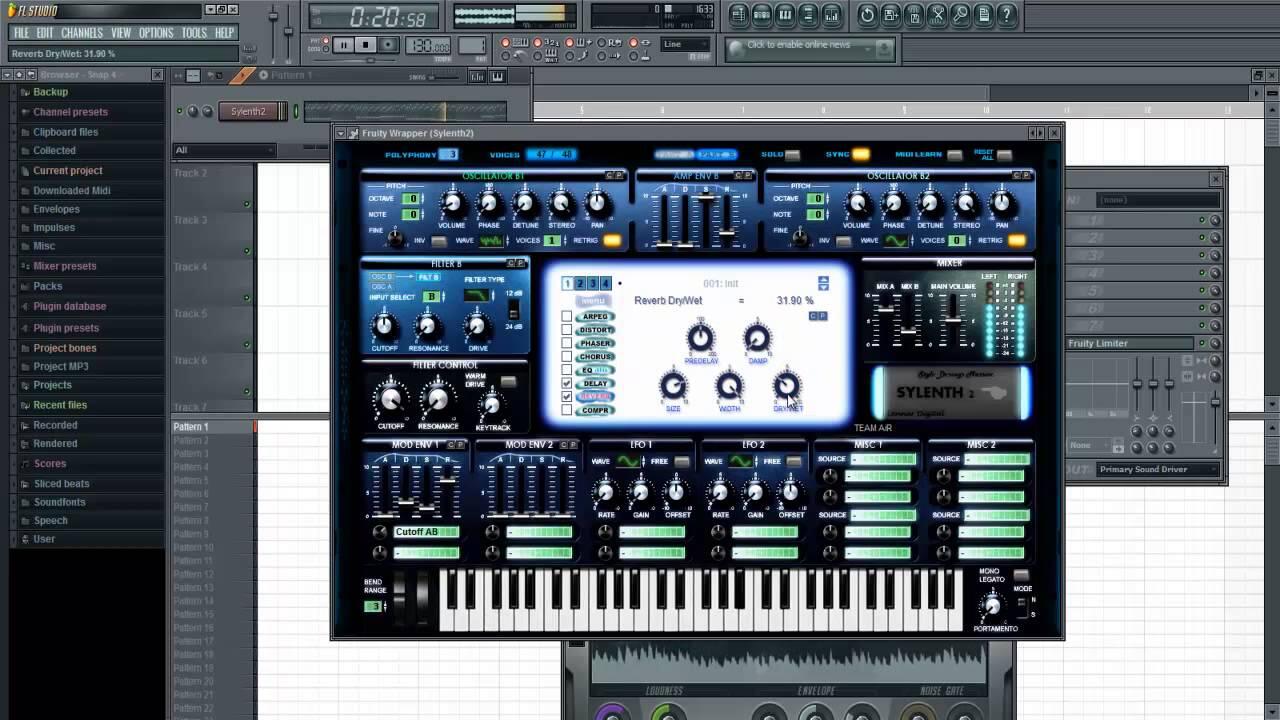This screenshot has height=720, width=1280.
Task: Open the VIEW menu
Action: (121, 33)
